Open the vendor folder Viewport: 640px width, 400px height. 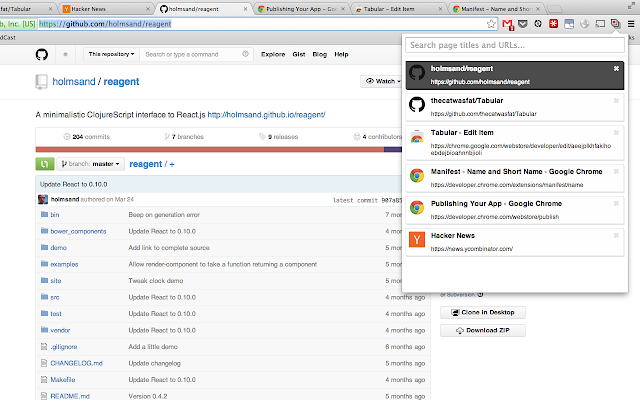60,330
